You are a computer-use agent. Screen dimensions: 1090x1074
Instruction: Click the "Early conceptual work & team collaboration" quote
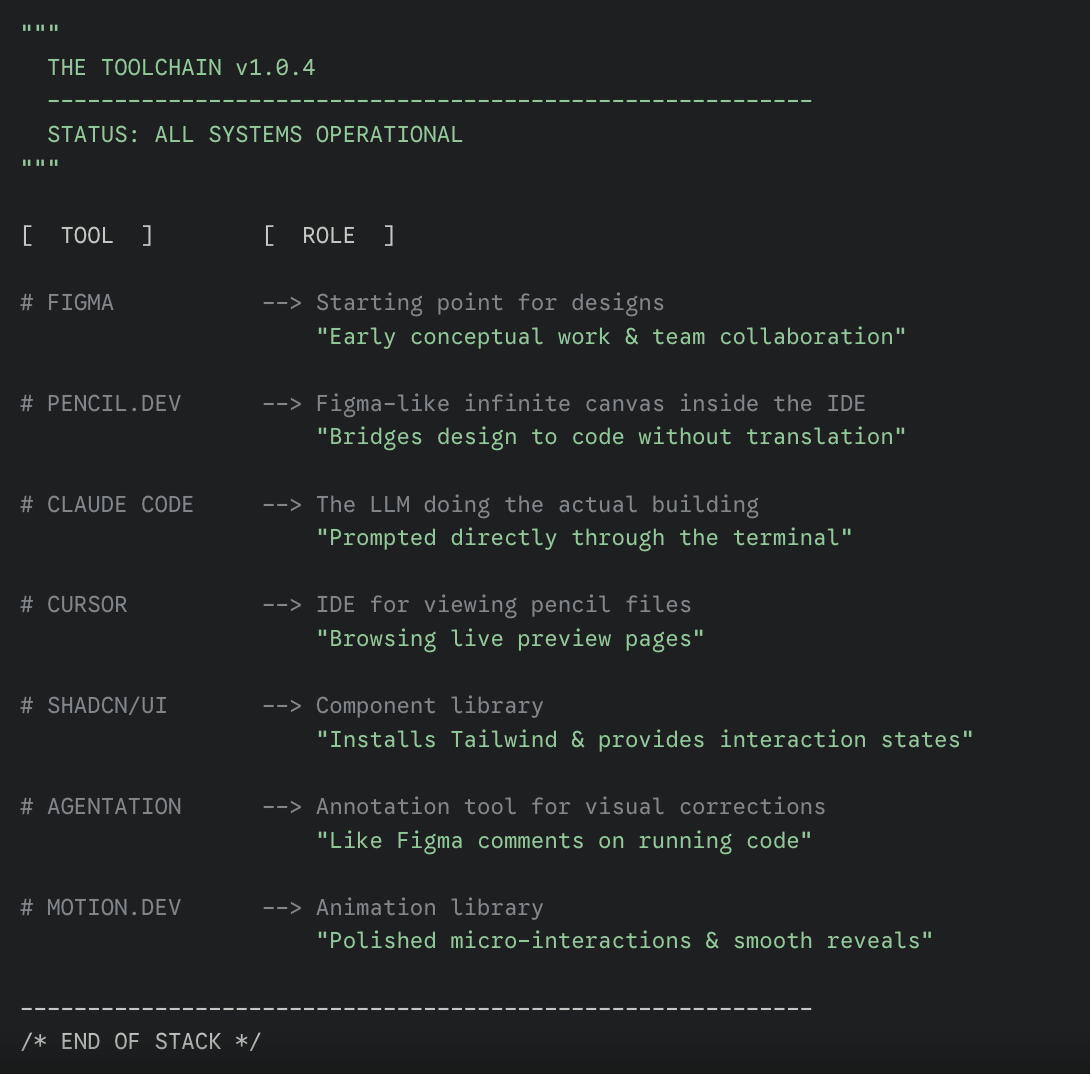click(x=611, y=337)
